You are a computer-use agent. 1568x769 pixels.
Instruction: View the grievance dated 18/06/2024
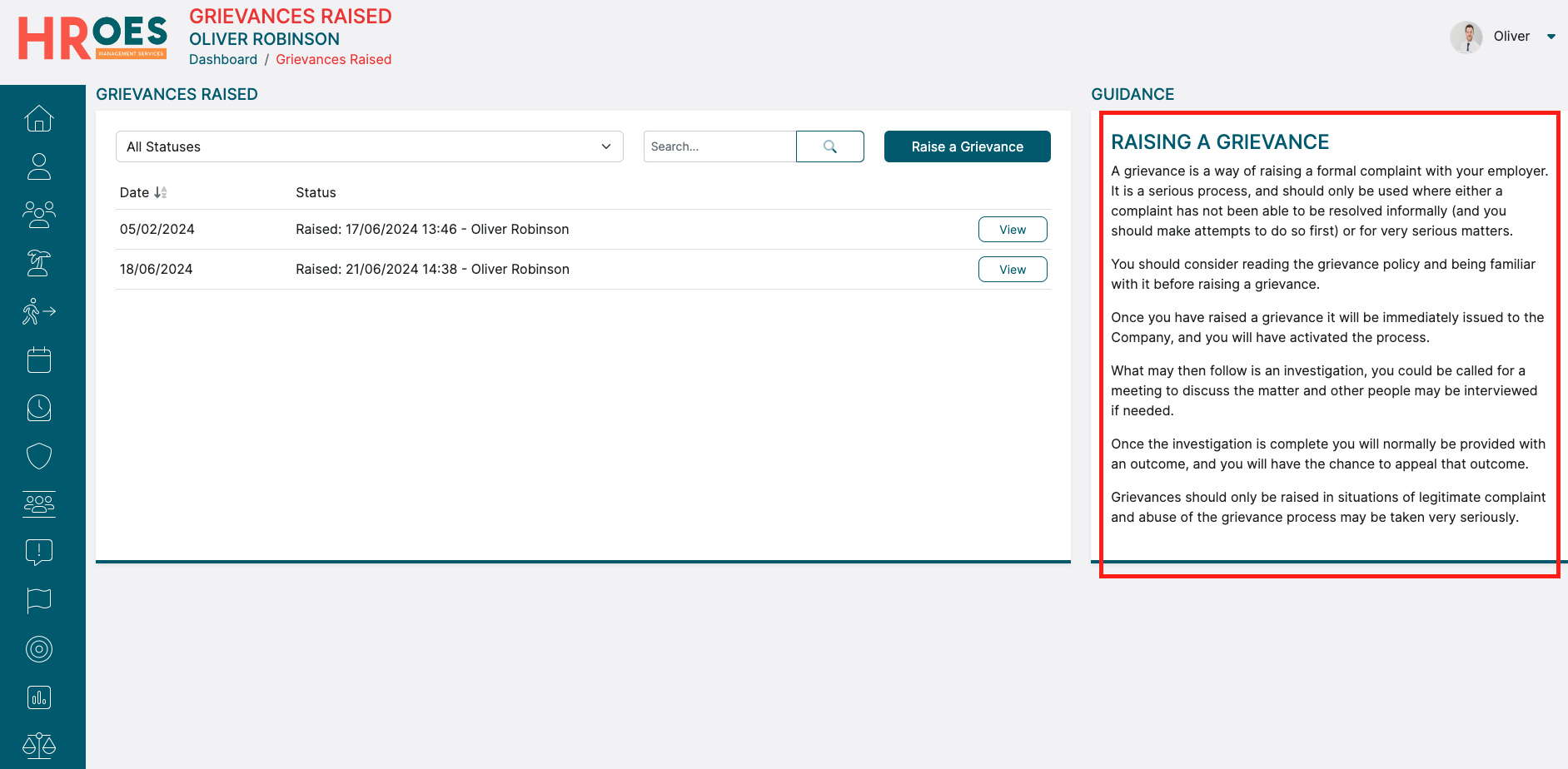click(x=1012, y=270)
